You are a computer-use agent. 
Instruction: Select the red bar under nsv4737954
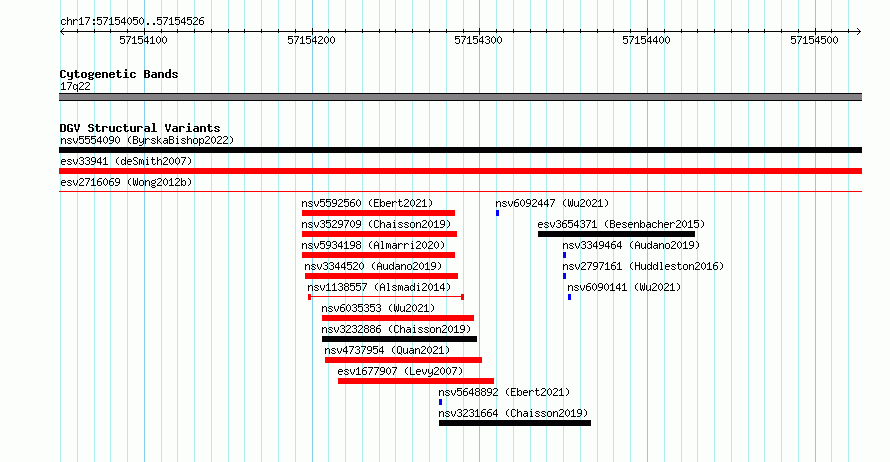(404, 360)
